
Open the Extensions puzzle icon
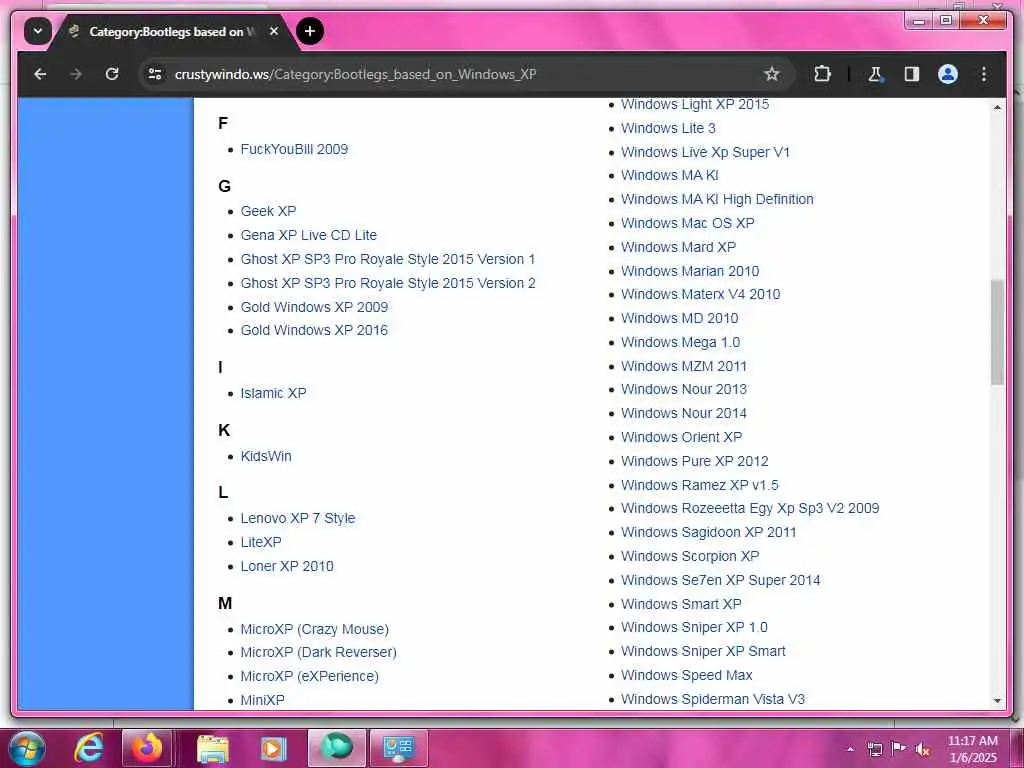(822, 74)
